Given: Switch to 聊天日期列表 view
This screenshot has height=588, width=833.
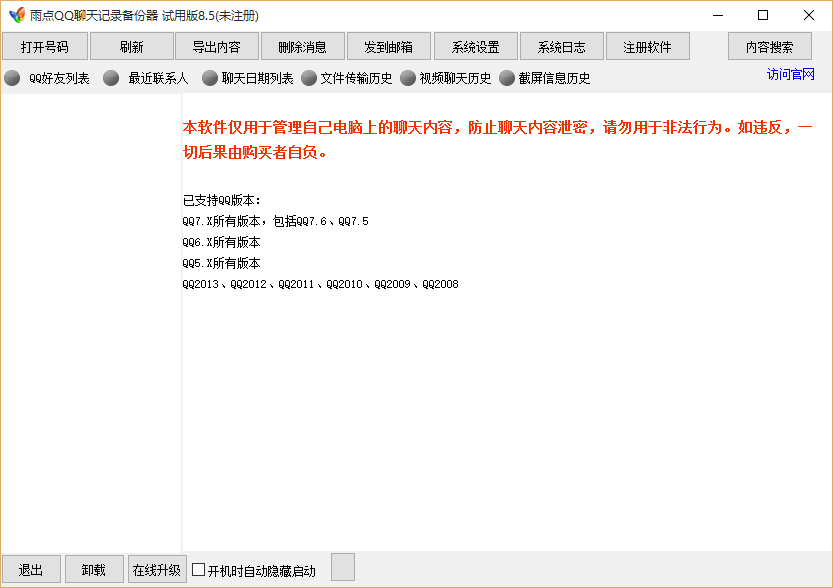Looking at the screenshot, I should point(210,78).
